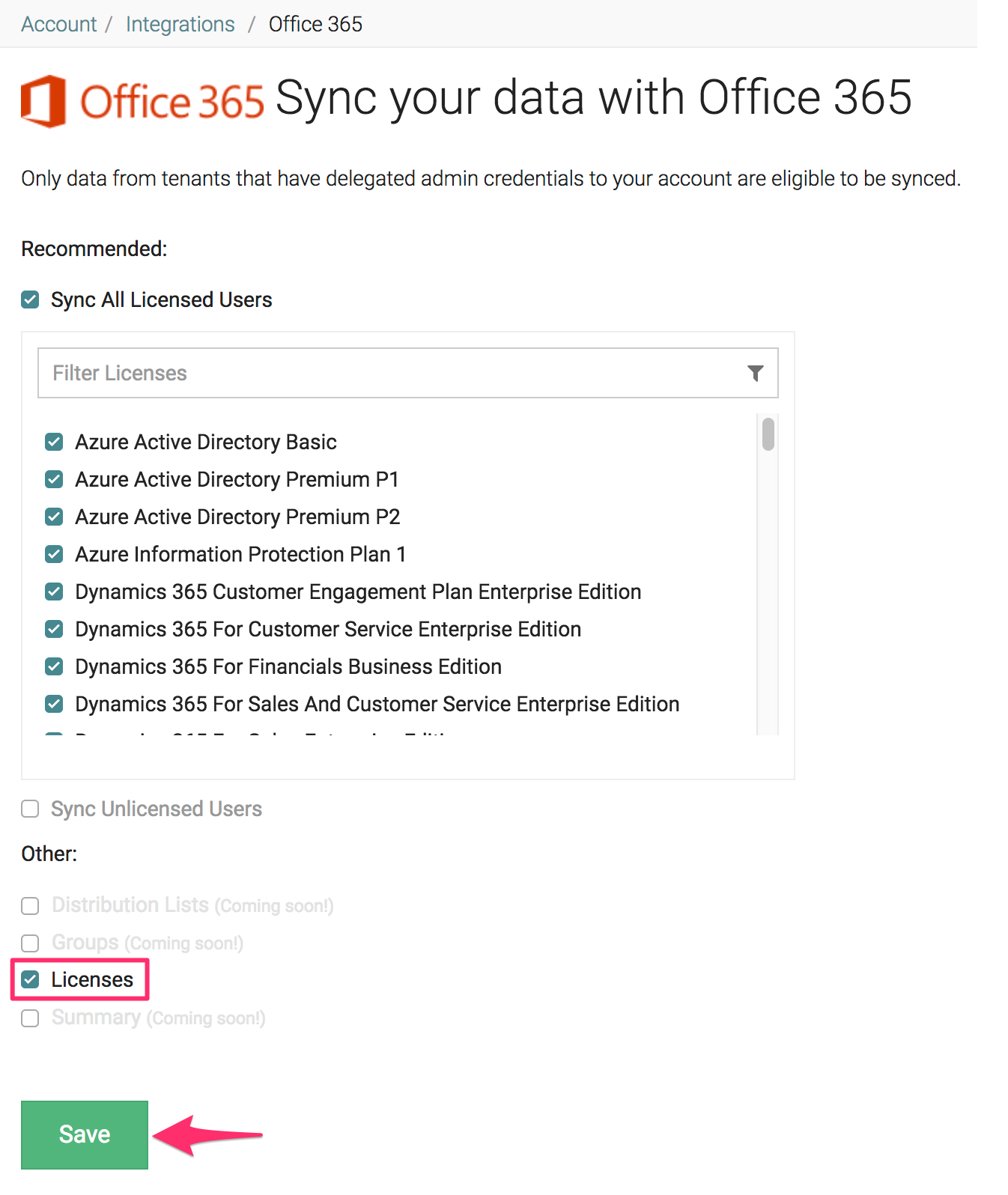Click Office 365 breadcrumb text
This screenshot has height=1195, width=1008.
point(315,24)
